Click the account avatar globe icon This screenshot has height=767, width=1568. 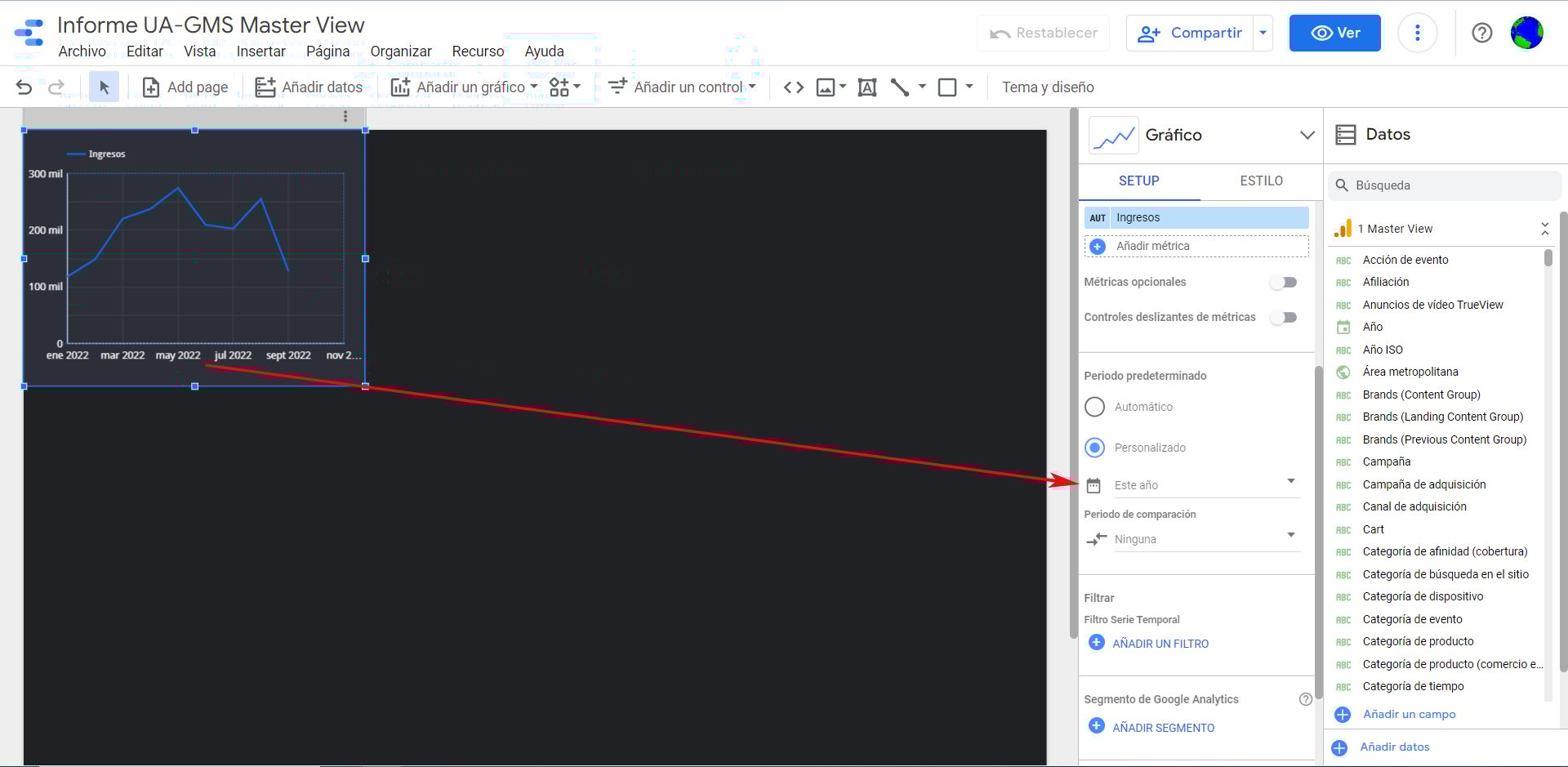pos(1526,33)
